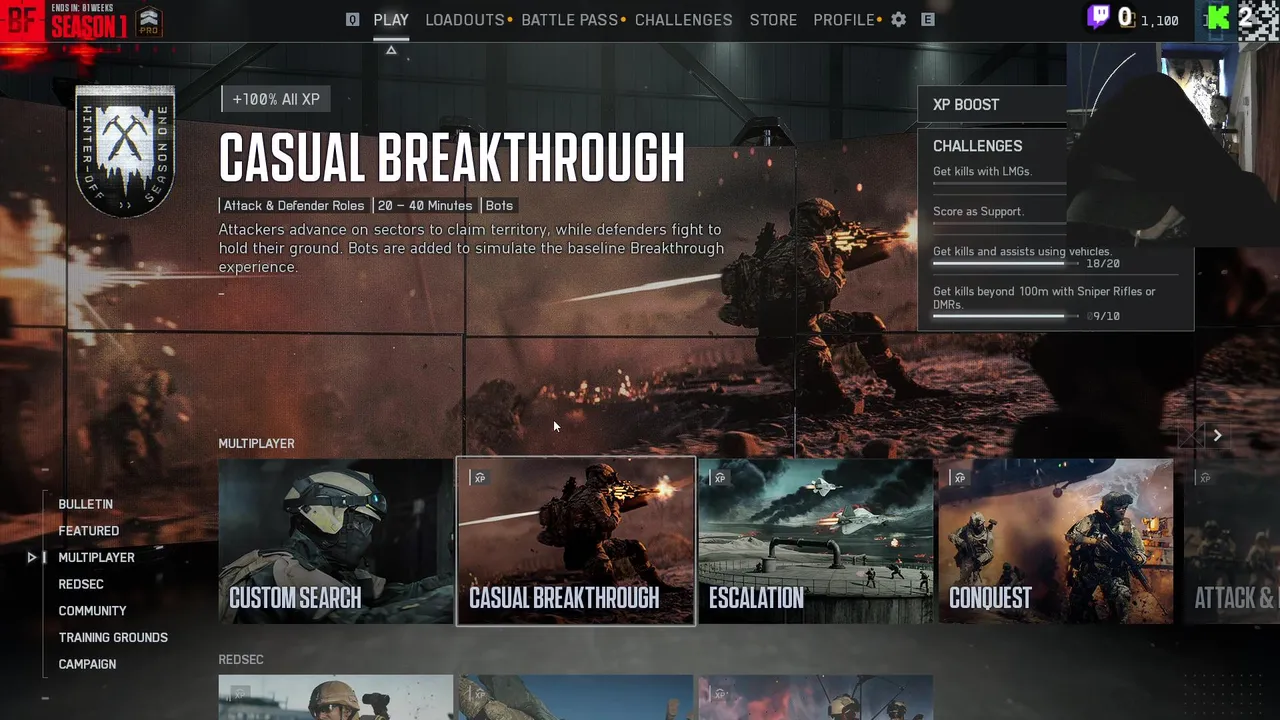Click the MULTIPLAYER section heading

(256, 443)
